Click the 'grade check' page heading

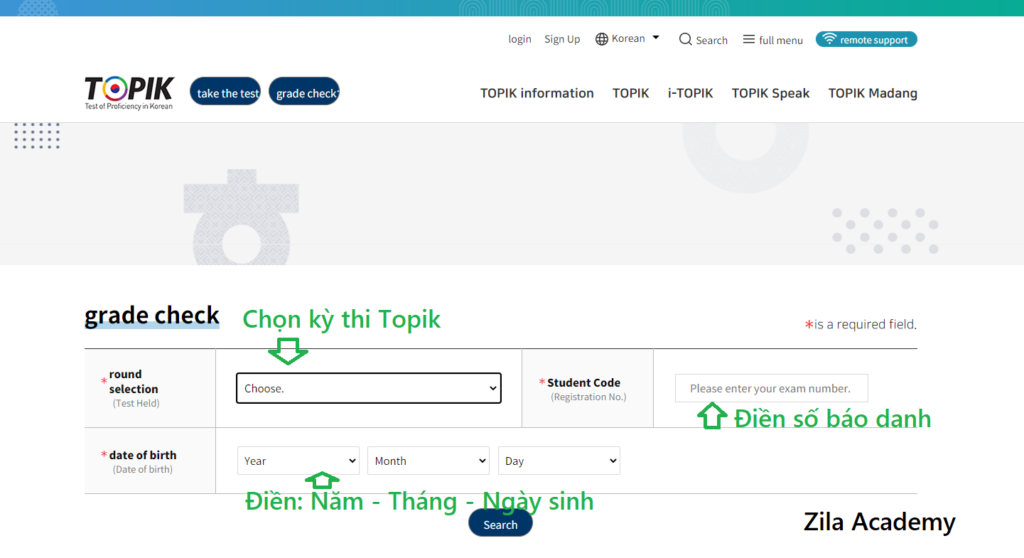point(152,316)
